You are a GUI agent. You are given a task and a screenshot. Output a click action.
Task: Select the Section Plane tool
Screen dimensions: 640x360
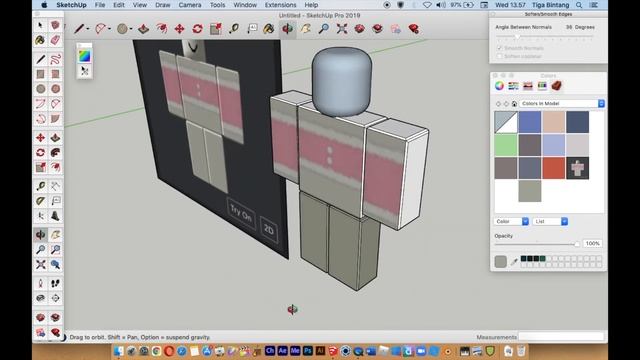(x=56, y=298)
